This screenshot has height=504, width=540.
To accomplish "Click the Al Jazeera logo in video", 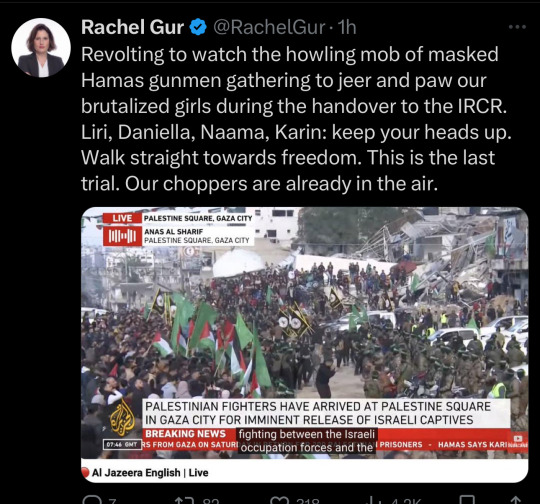I will point(122,417).
